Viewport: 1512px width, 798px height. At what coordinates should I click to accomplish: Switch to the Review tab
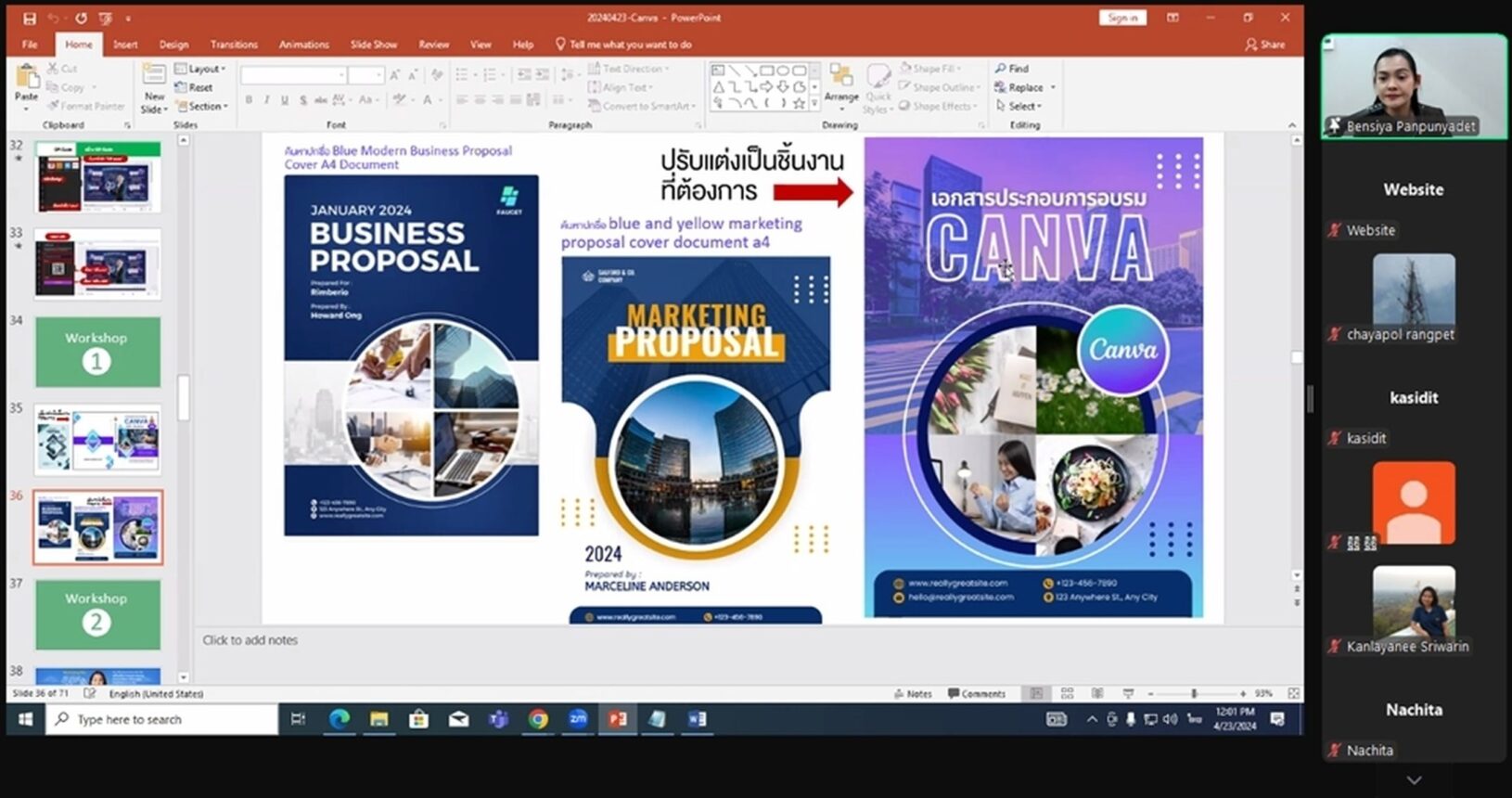pos(433,45)
